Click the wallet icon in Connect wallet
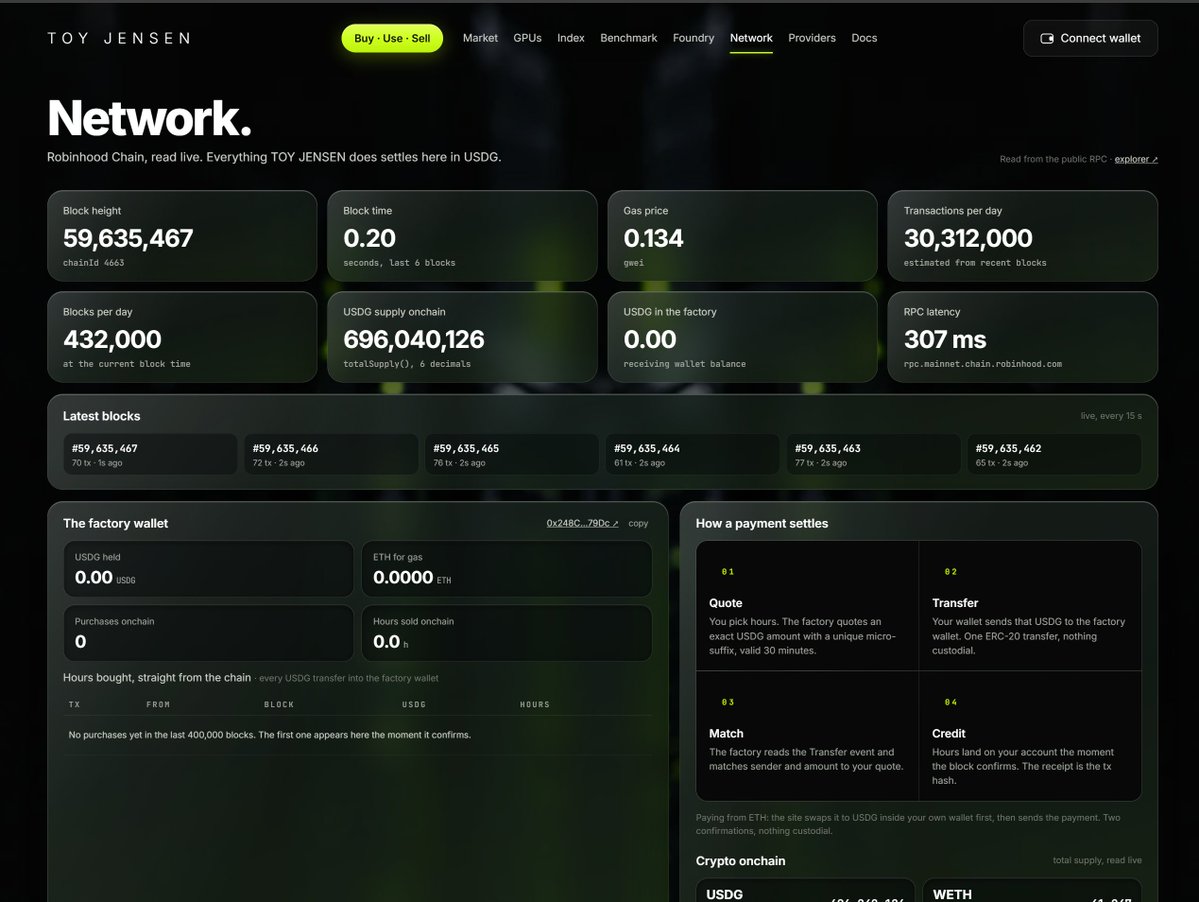1199x902 pixels. point(1047,38)
